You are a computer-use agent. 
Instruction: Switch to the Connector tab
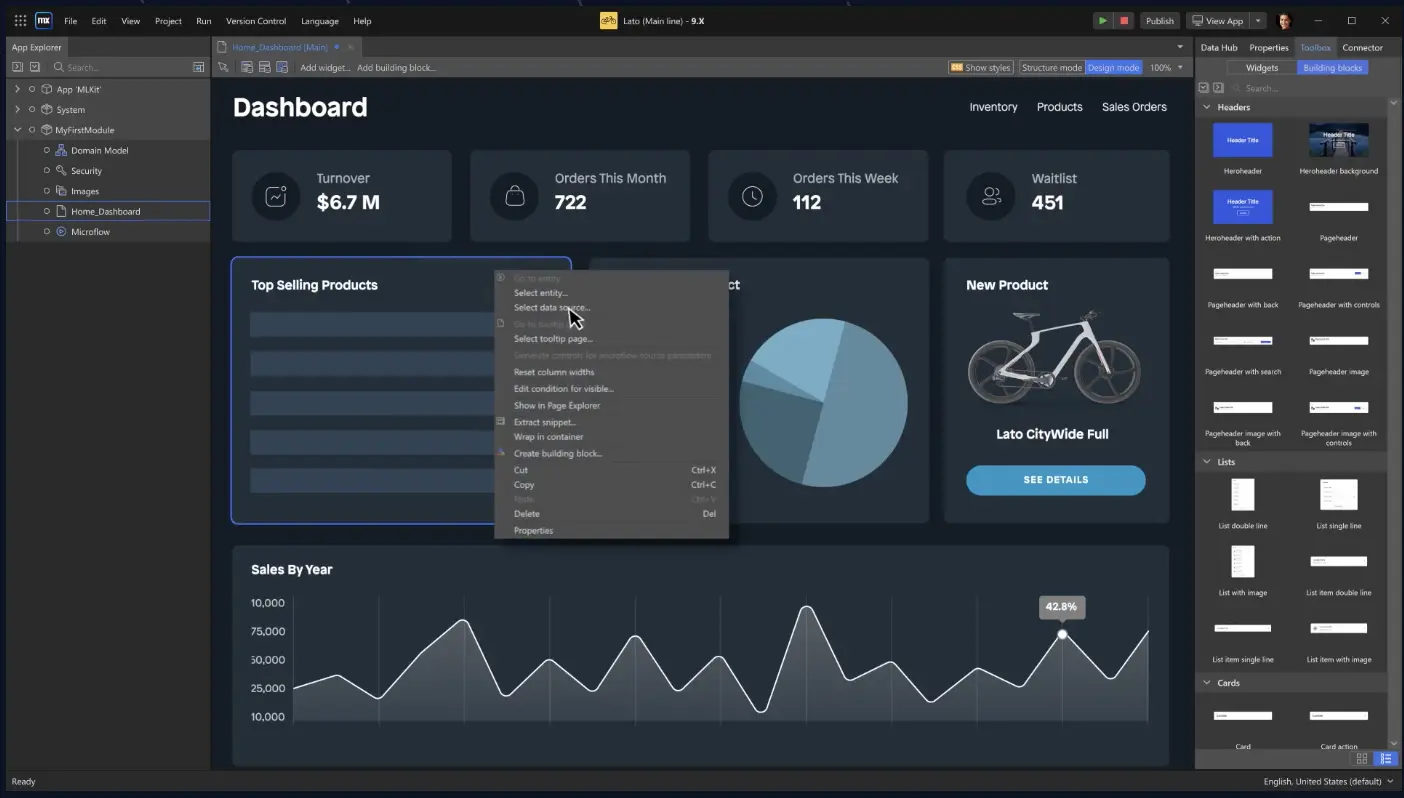(1362, 47)
